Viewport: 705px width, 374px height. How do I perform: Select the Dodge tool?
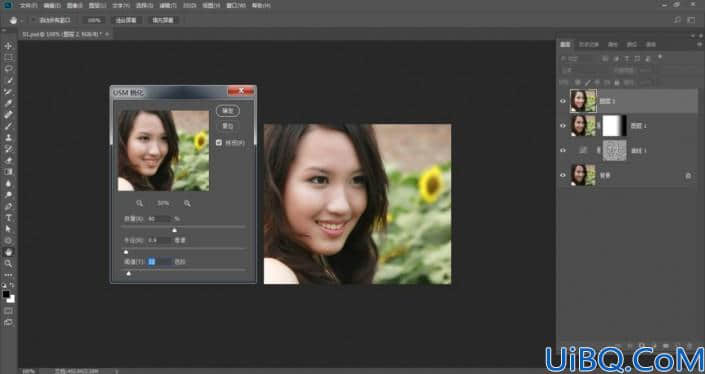pos(8,195)
